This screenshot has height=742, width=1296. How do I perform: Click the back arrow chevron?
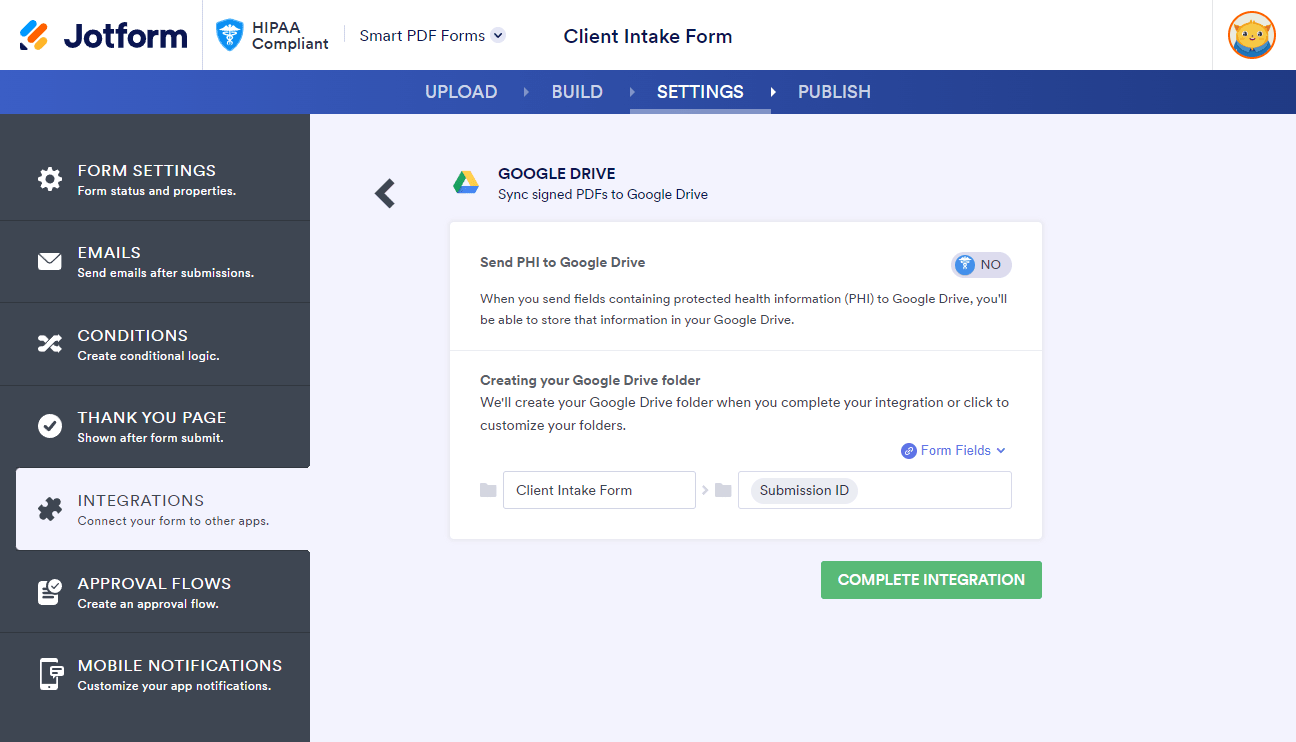pos(385,193)
